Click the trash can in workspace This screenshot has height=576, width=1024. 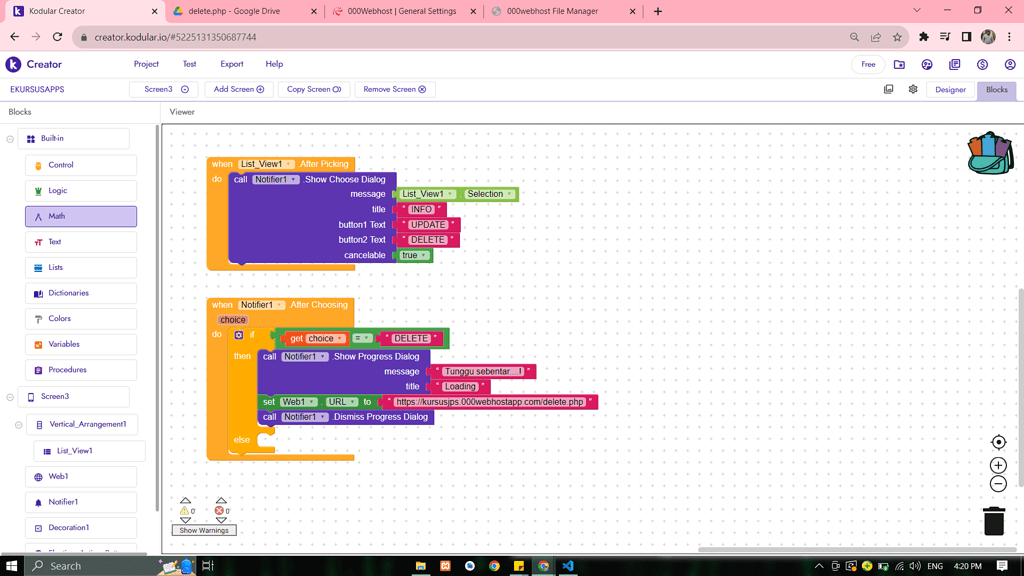[x=993, y=521]
